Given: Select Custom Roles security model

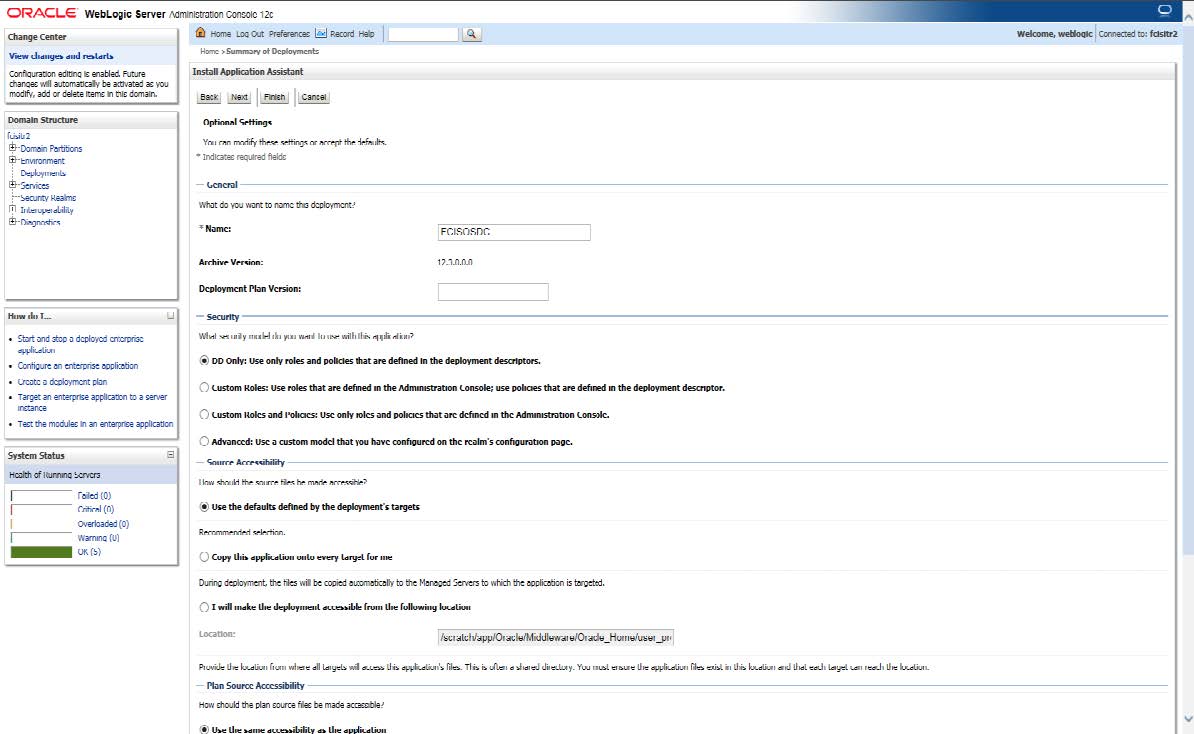Looking at the screenshot, I should (x=204, y=388).
